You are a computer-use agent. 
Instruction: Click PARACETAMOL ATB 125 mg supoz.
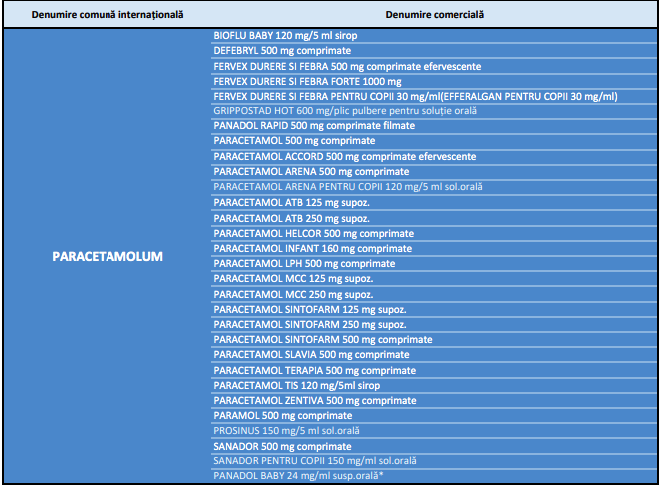click(434, 202)
